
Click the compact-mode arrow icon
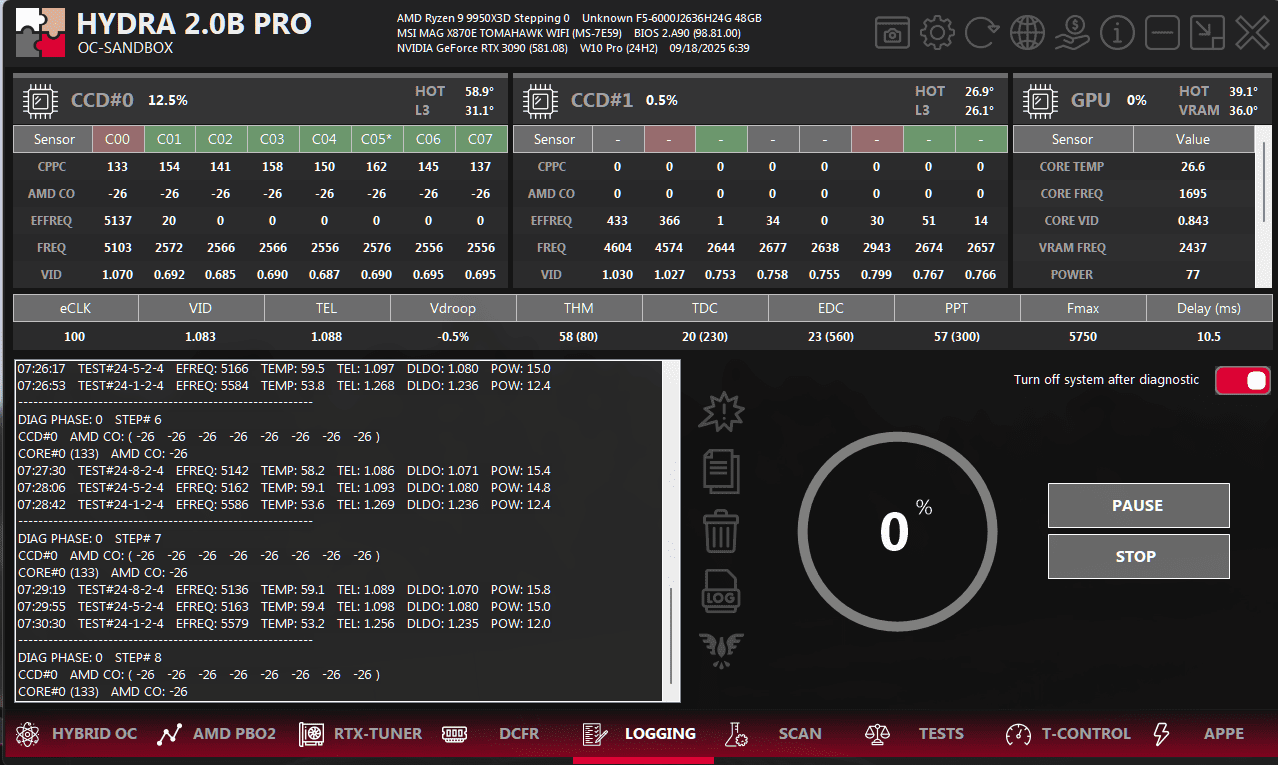1208,33
